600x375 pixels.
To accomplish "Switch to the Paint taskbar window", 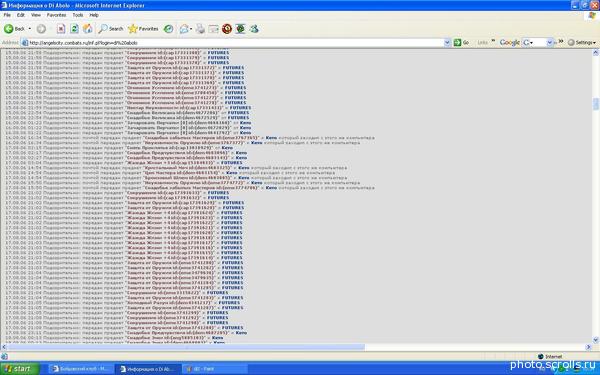I will pos(215,369).
